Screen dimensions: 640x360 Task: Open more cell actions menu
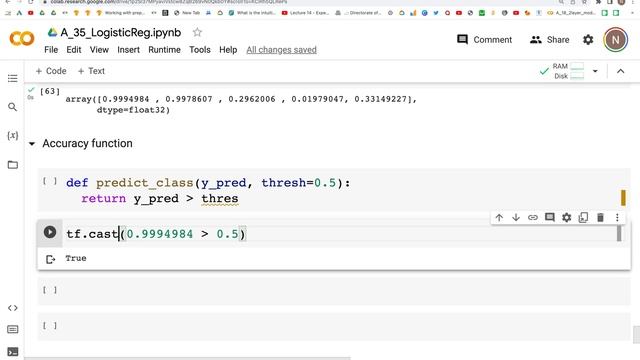[617, 218]
